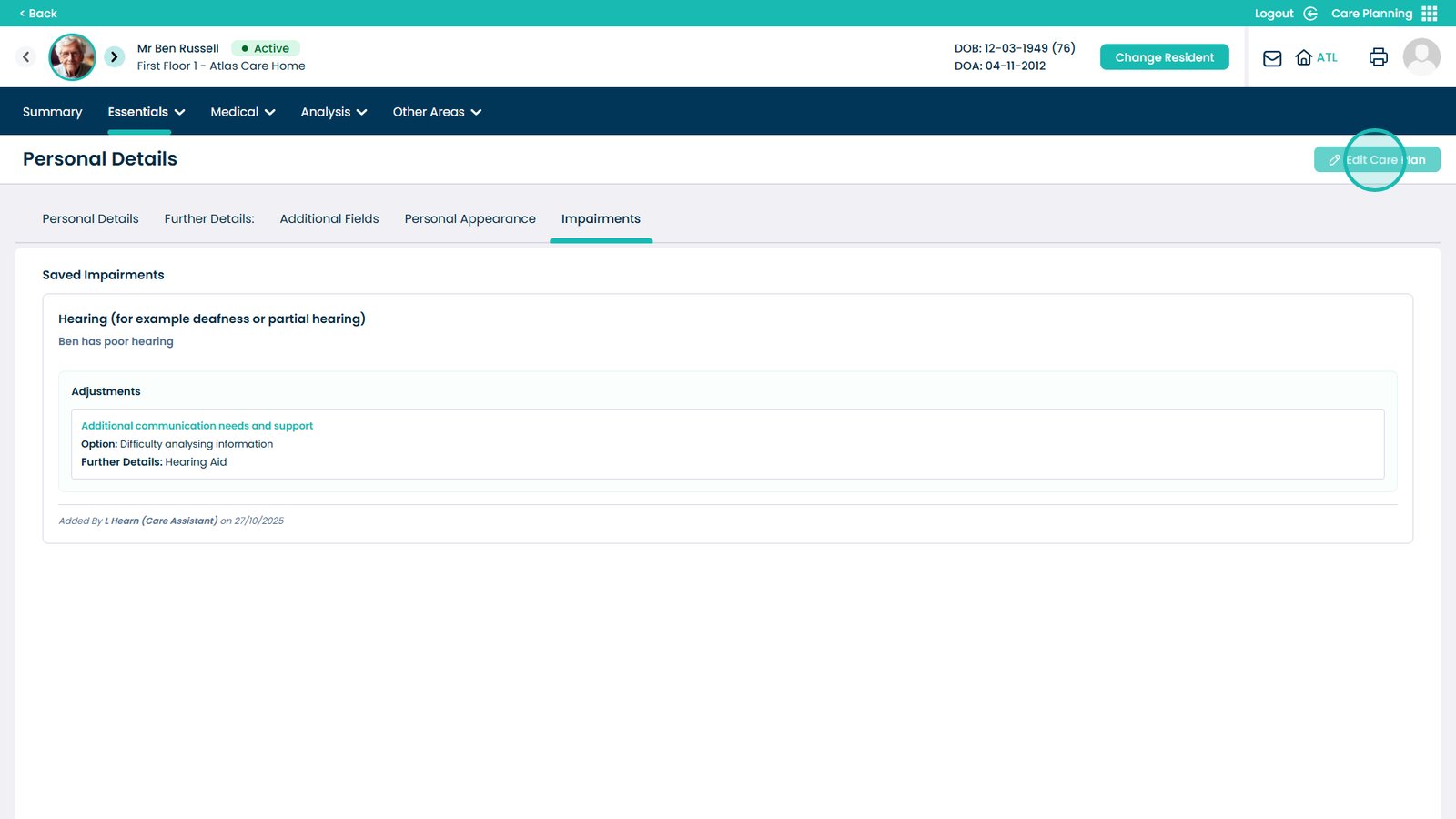Screen dimensions: 1456x819
Task: Open Additional communication needs and support link
Action: (x=197, y=425)
